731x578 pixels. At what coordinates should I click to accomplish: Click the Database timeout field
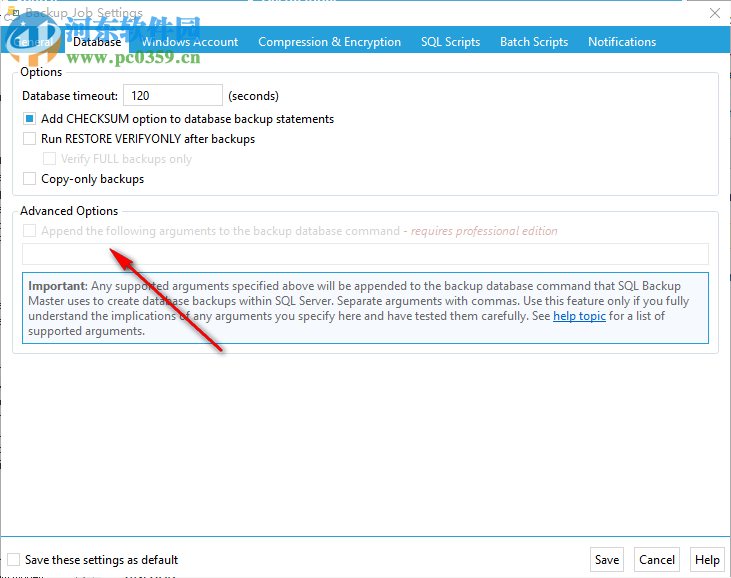click(173, 96)
